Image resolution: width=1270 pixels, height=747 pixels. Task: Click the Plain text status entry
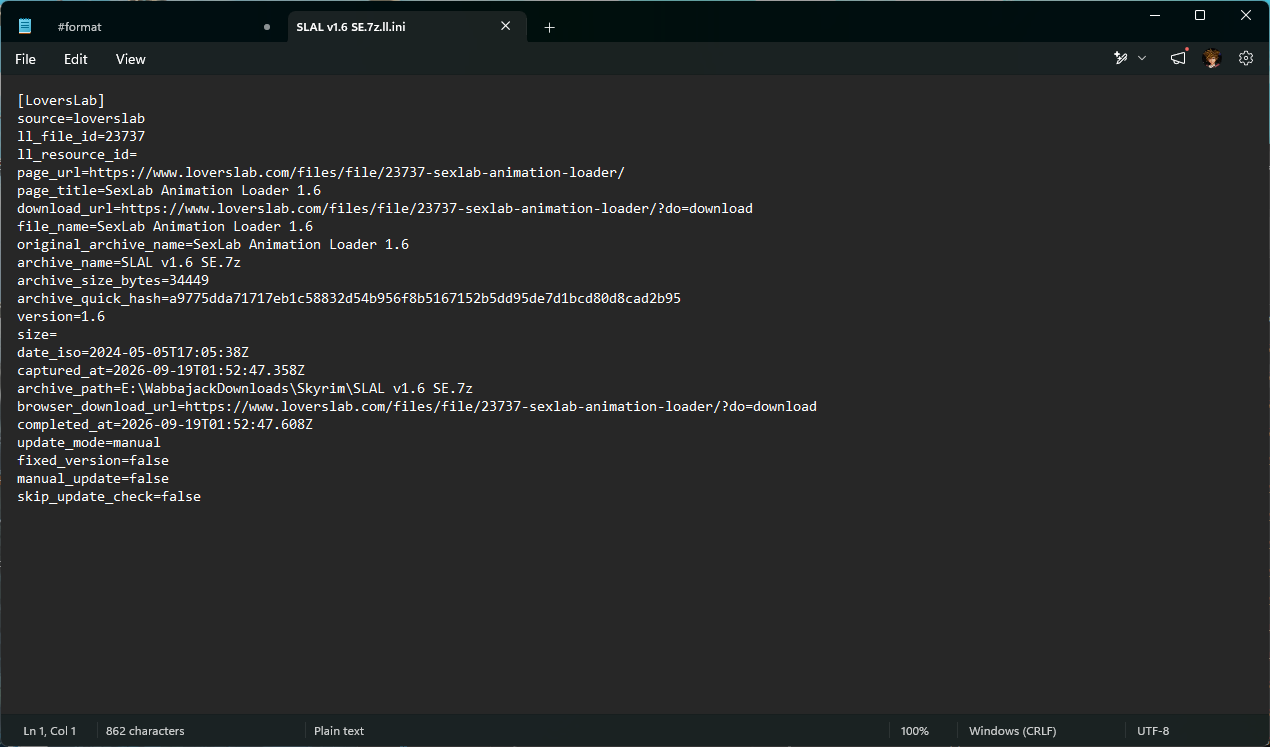(339, 731)
